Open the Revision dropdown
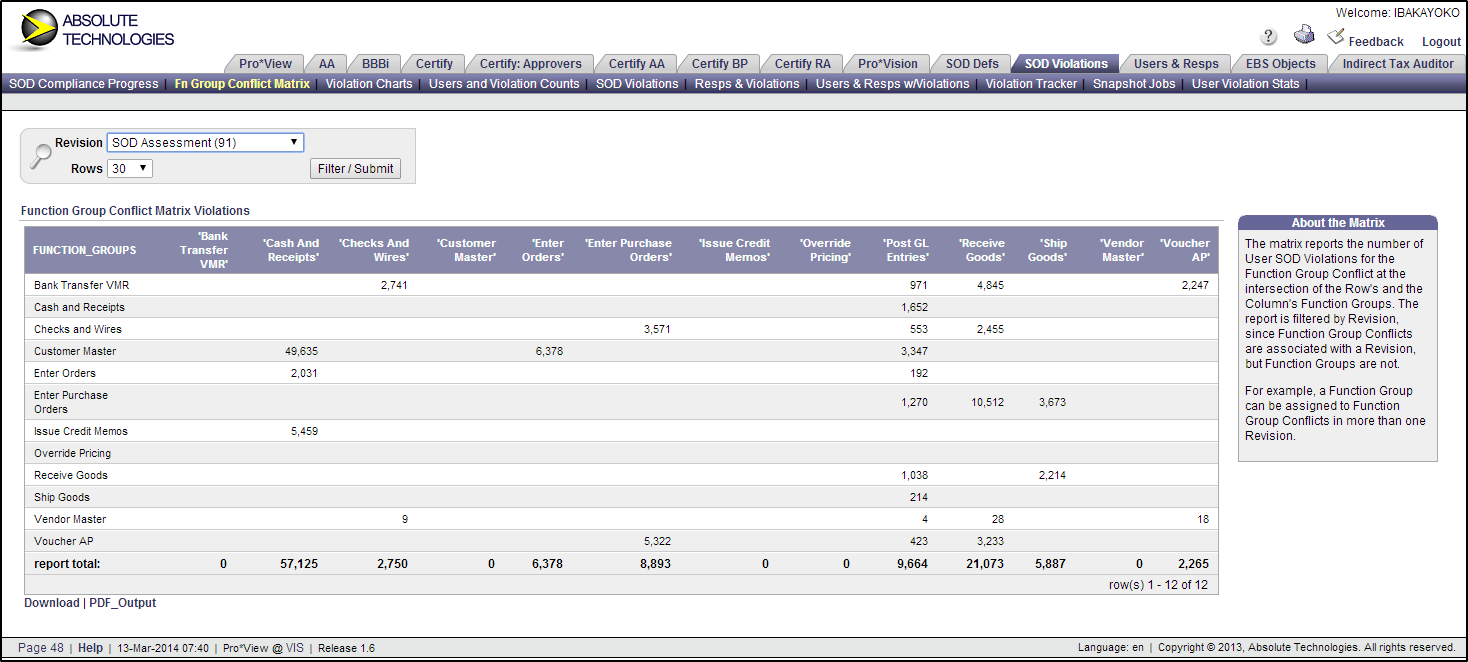The image size is (1468, 662). 205,143
